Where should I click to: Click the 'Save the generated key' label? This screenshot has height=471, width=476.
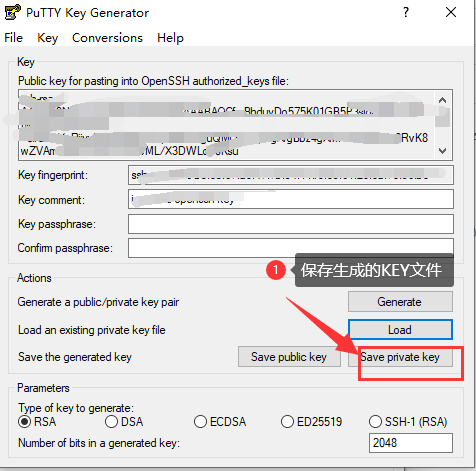(75, 357)
